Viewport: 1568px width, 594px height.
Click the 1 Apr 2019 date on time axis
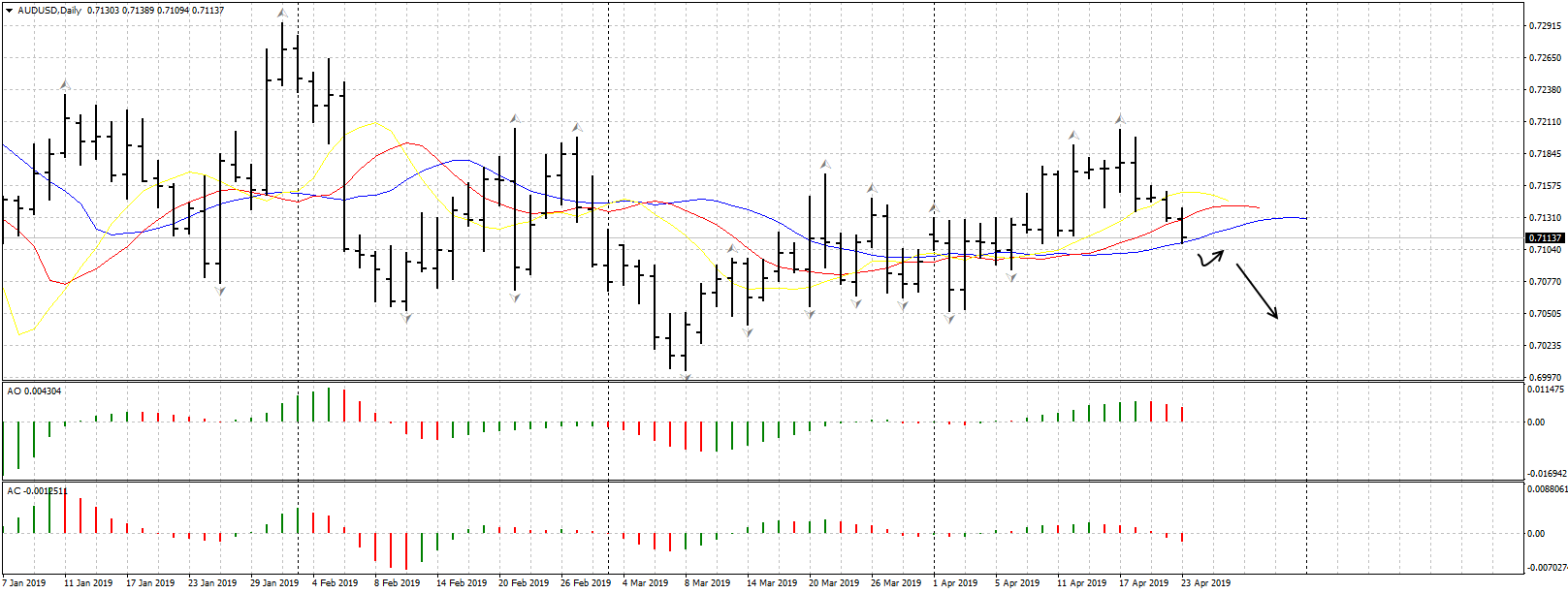pyautogui.click(x=955, y=583)
